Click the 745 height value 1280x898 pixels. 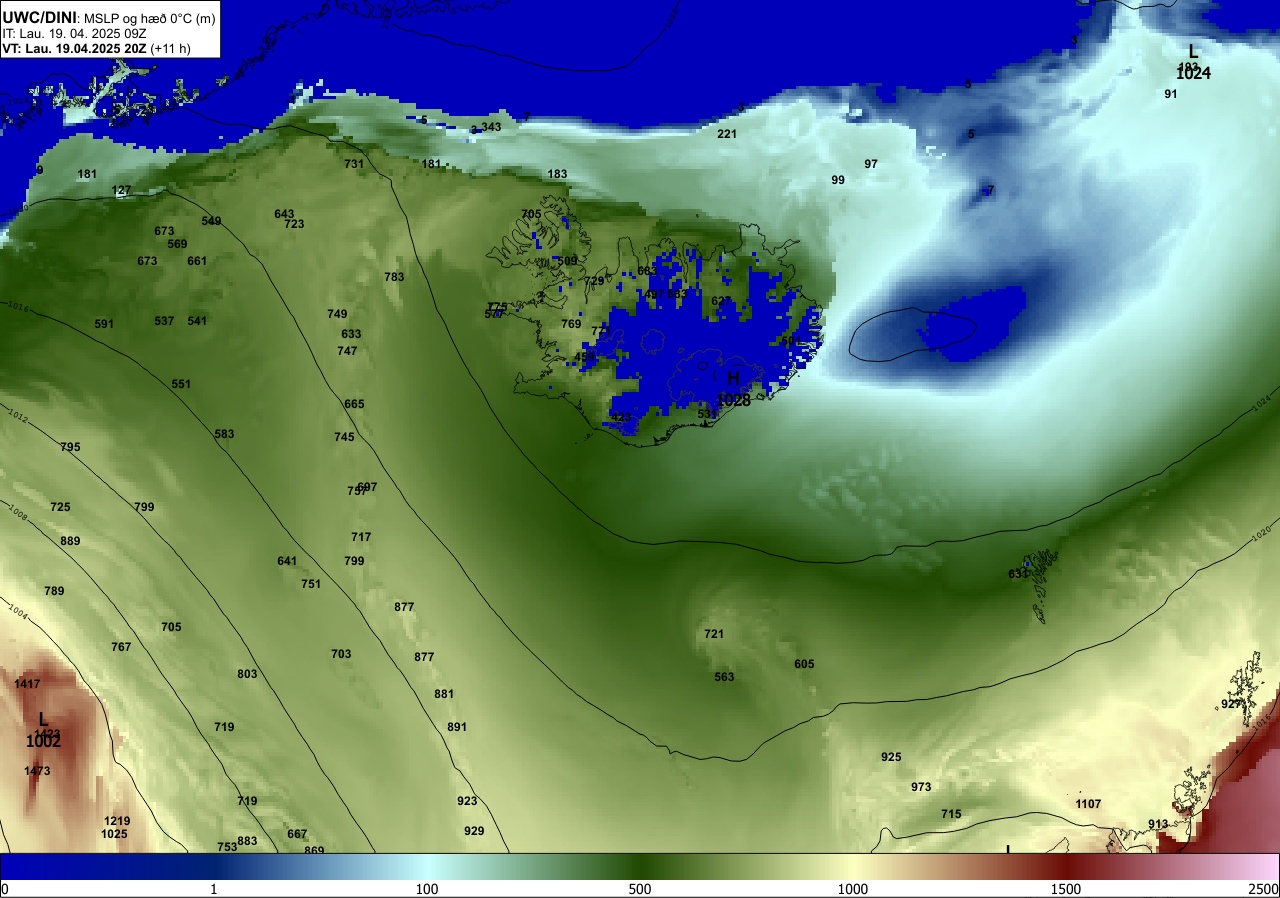pyautogui.click(x=344, y=437)
